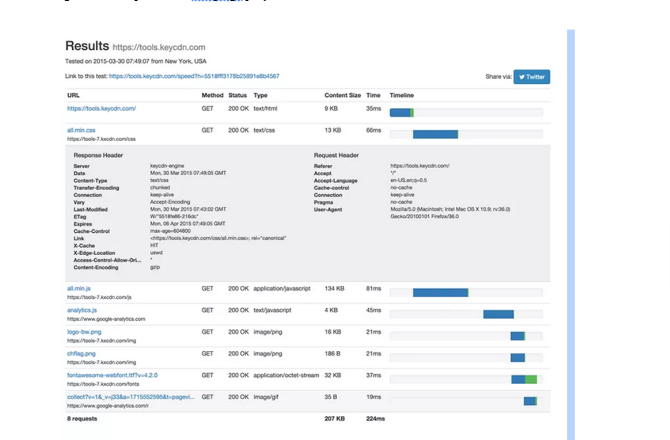Click the Twitter share button

[x=532, y=77]
